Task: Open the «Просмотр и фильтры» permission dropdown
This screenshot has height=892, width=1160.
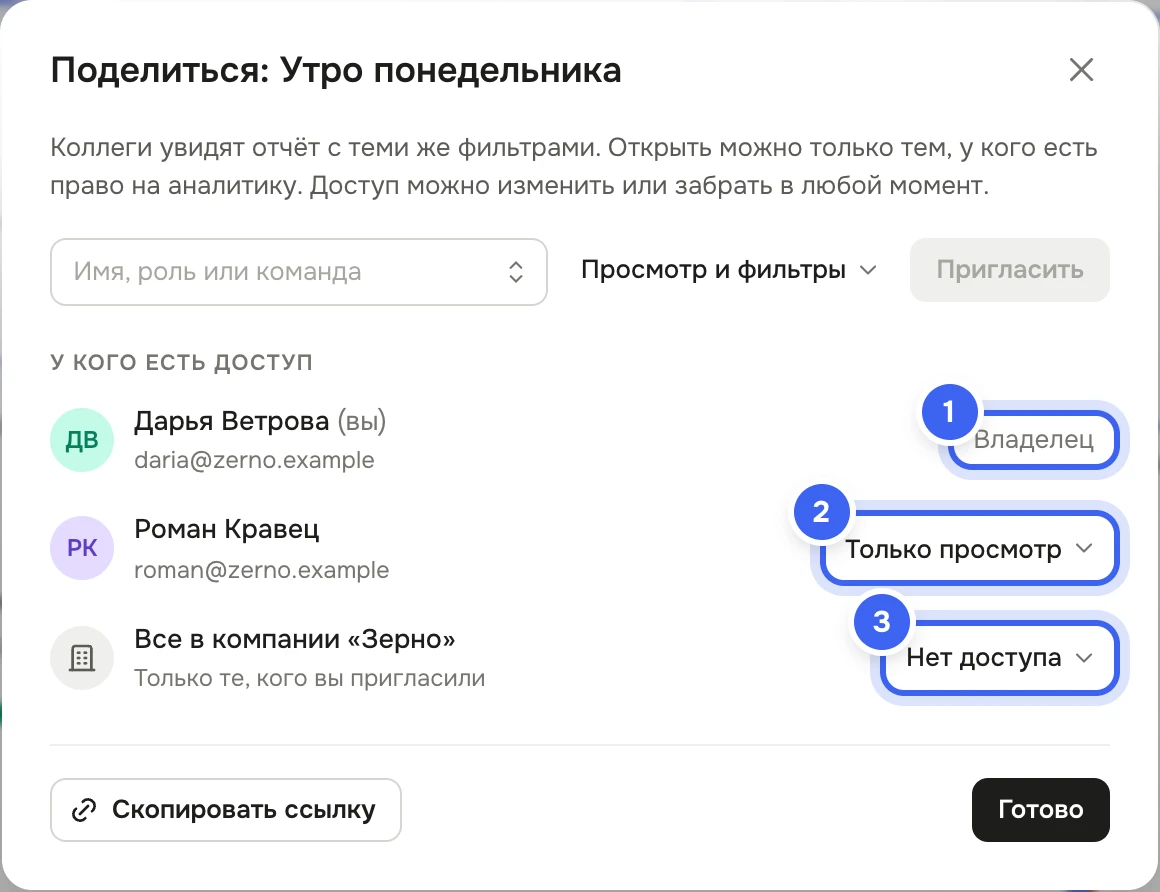Action: point(728,270)
